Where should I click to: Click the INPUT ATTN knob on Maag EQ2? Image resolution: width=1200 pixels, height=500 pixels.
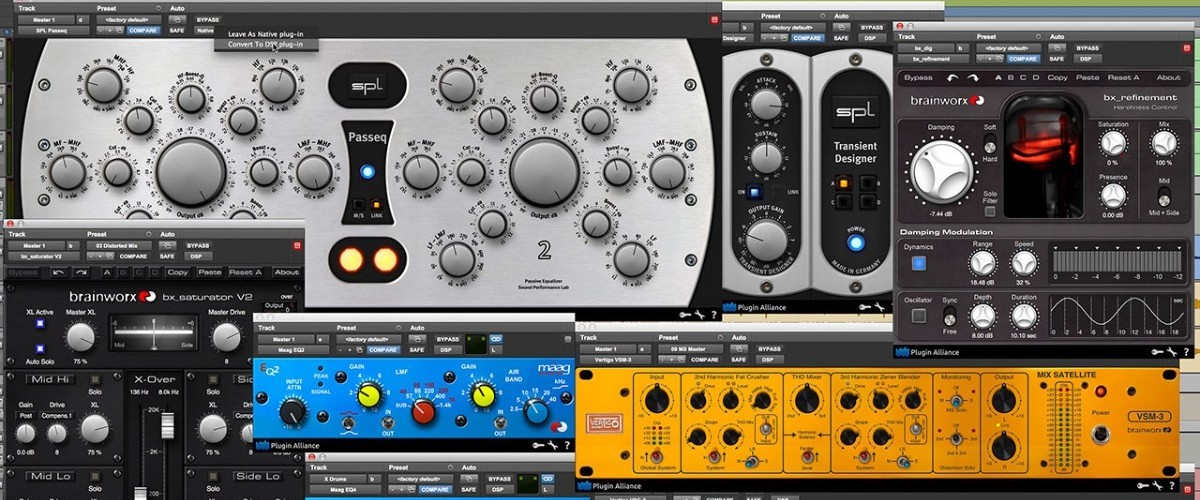(293, 411)
